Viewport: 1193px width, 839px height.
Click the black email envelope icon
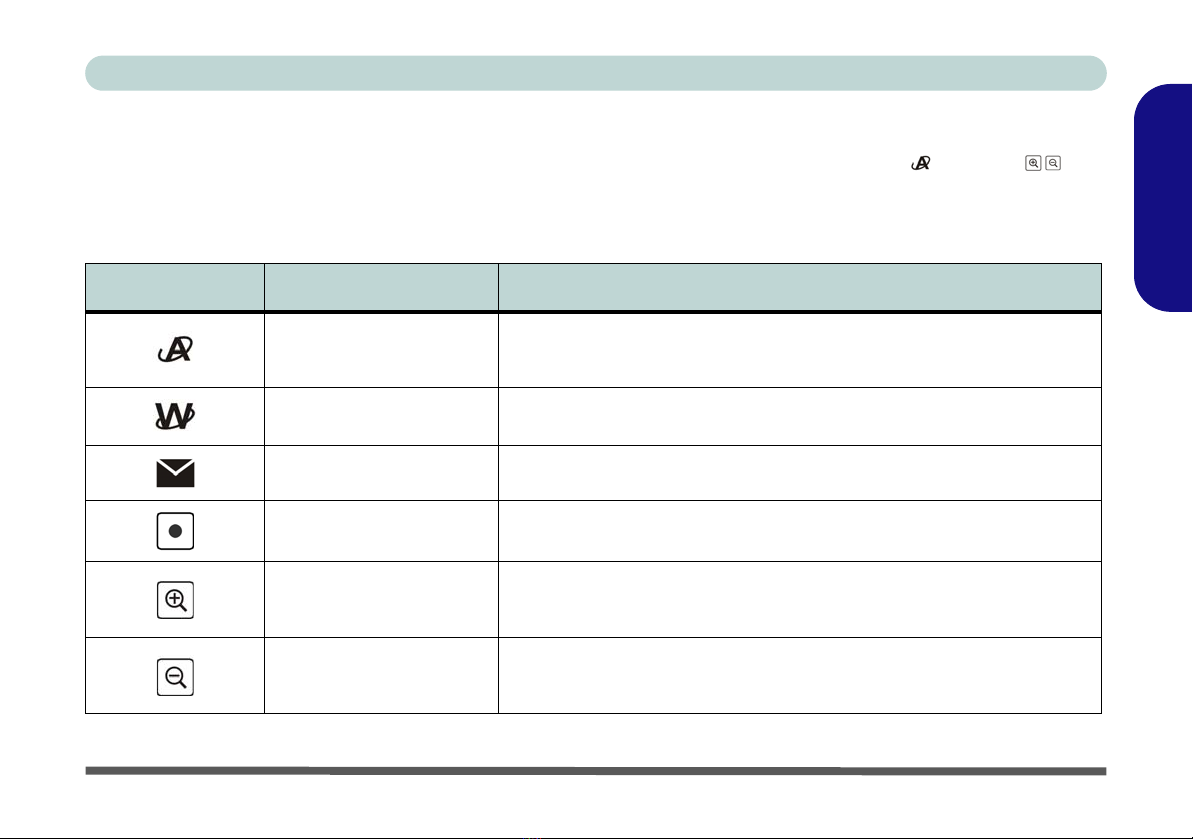click(175, 473)
